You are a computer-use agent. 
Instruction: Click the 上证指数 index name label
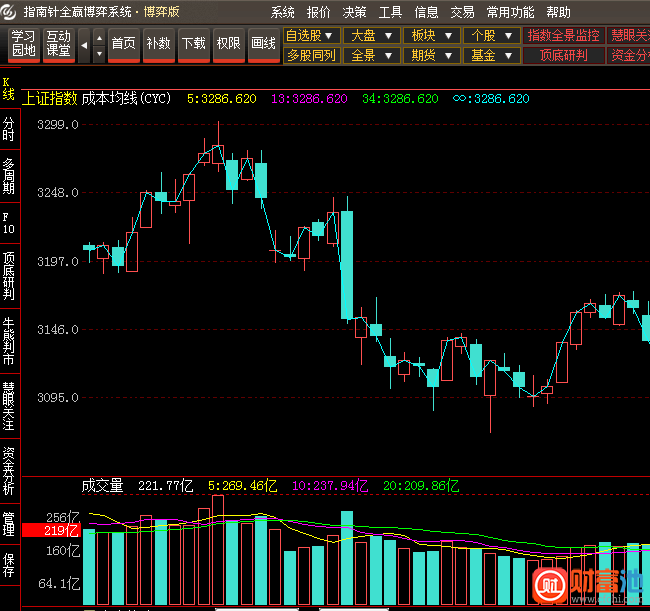(50, 99)
